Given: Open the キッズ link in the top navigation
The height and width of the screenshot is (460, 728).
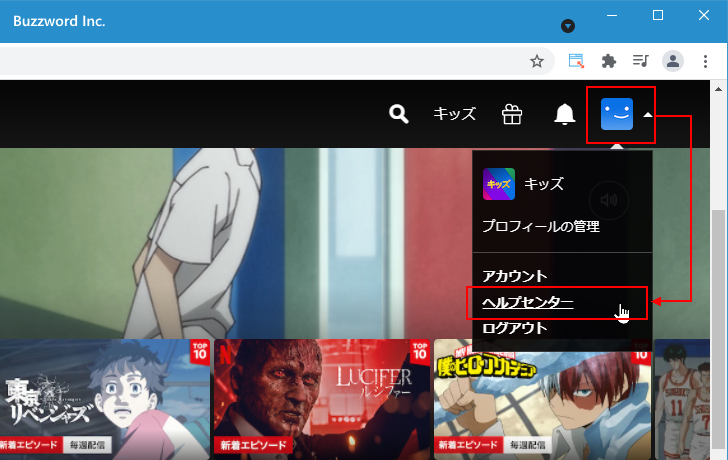Looking at the screenshot, I should (455, 114).
